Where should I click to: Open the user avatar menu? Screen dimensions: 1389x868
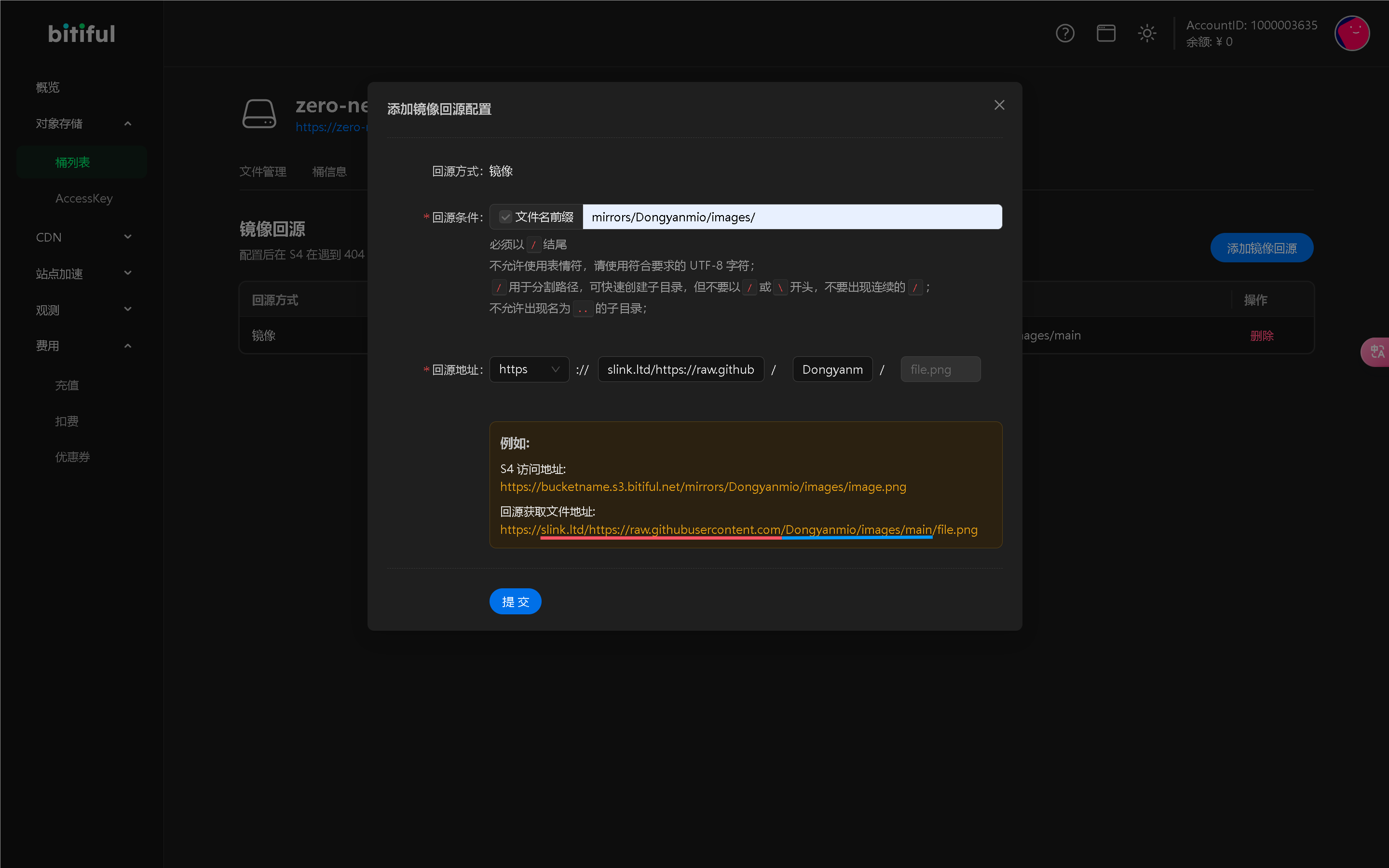[1352, 33]
